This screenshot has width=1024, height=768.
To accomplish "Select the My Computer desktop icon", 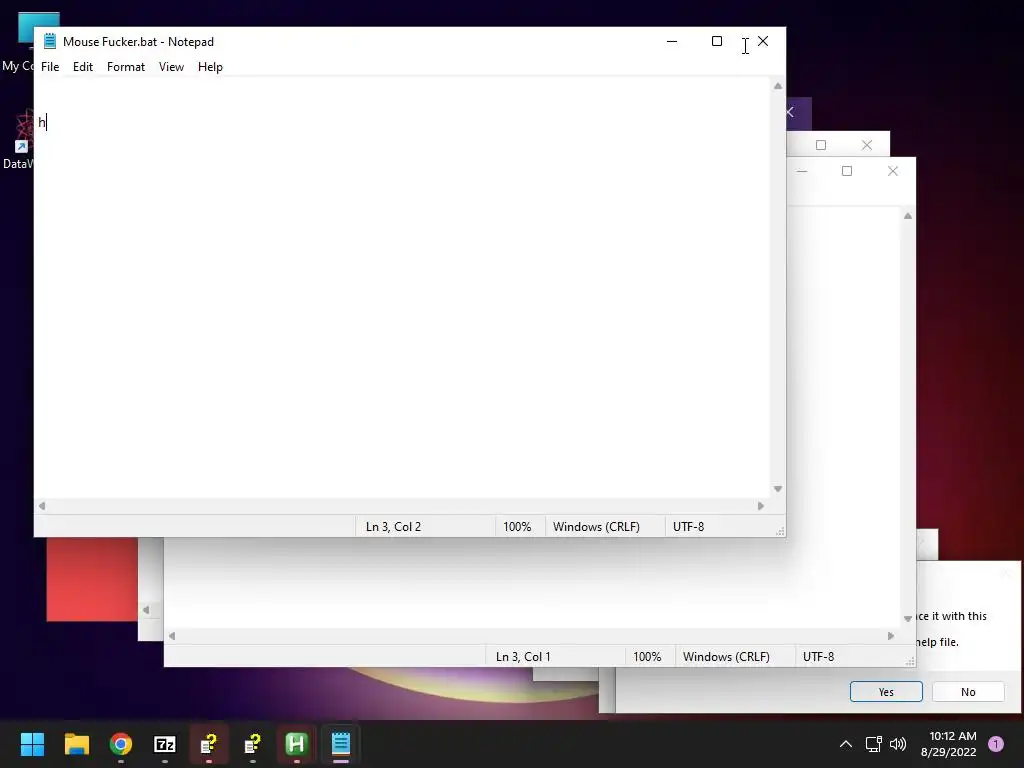I will coord(18,42).
